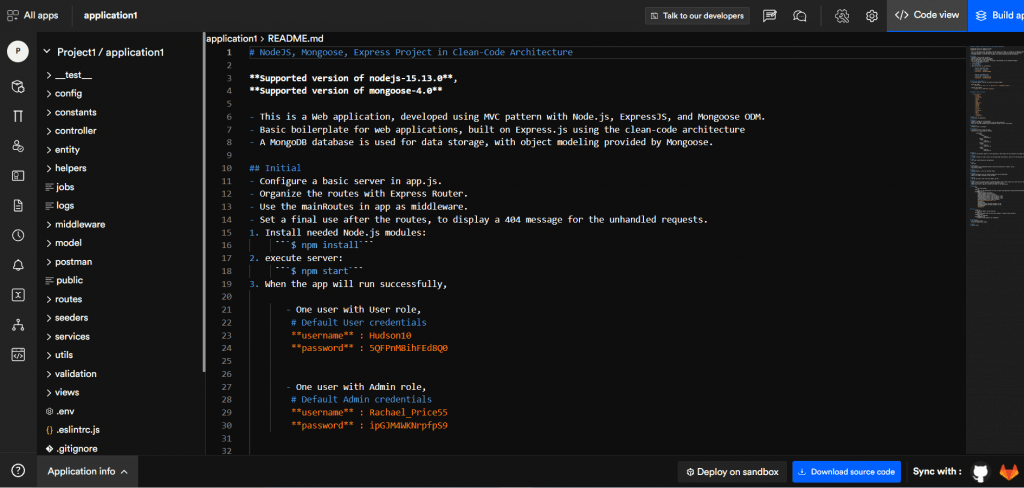Open the cube model icon in sidebar
Screen dimensions: 1024x488
click(18, 87)
